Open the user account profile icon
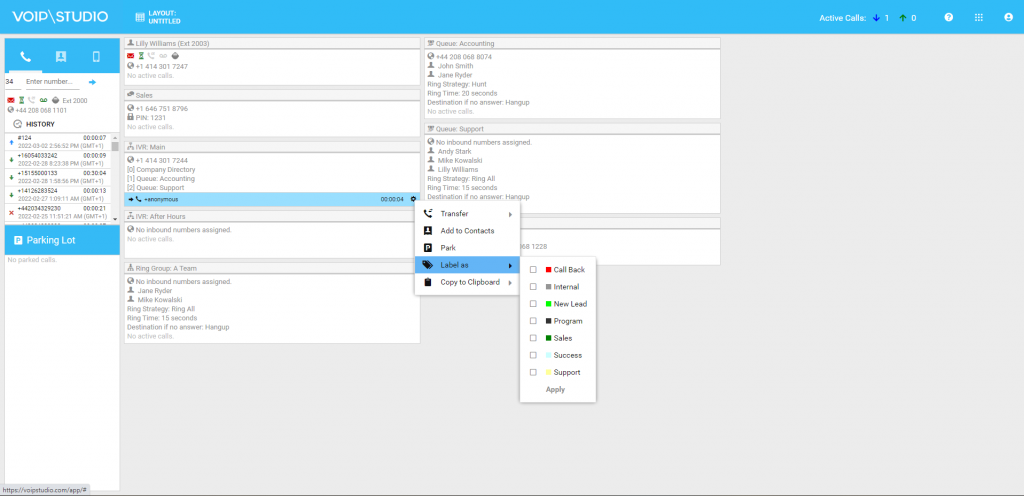Screen dimensions: 1024x496 click(1007, 18)
